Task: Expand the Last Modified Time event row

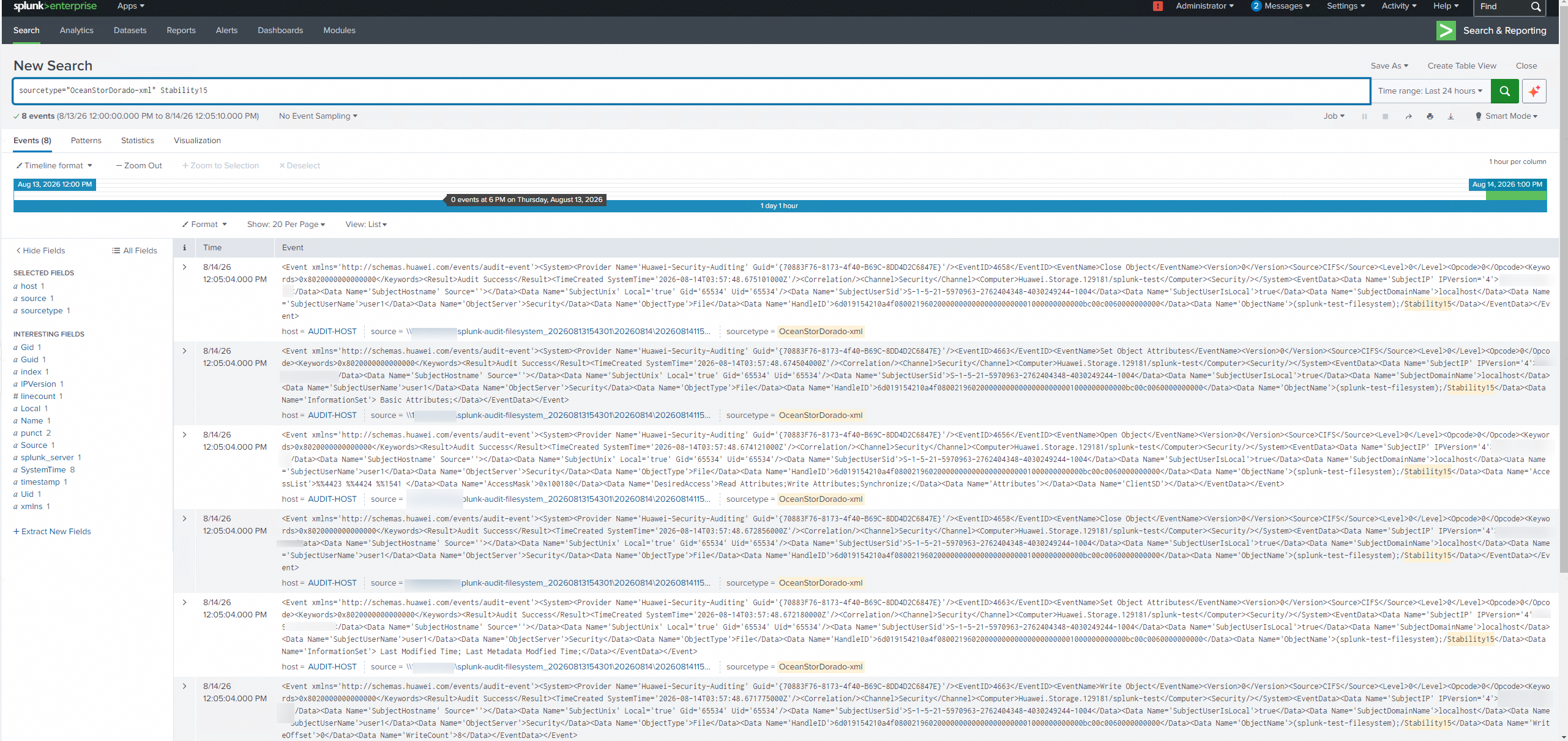Action: coord(184,603)
